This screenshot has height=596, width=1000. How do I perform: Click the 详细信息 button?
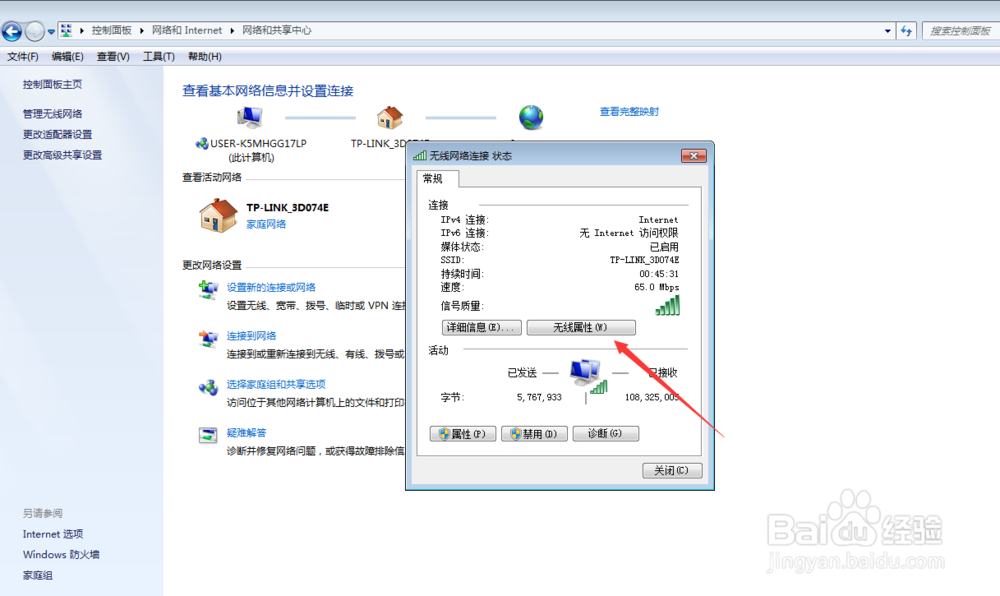click(x=481, y=327)
